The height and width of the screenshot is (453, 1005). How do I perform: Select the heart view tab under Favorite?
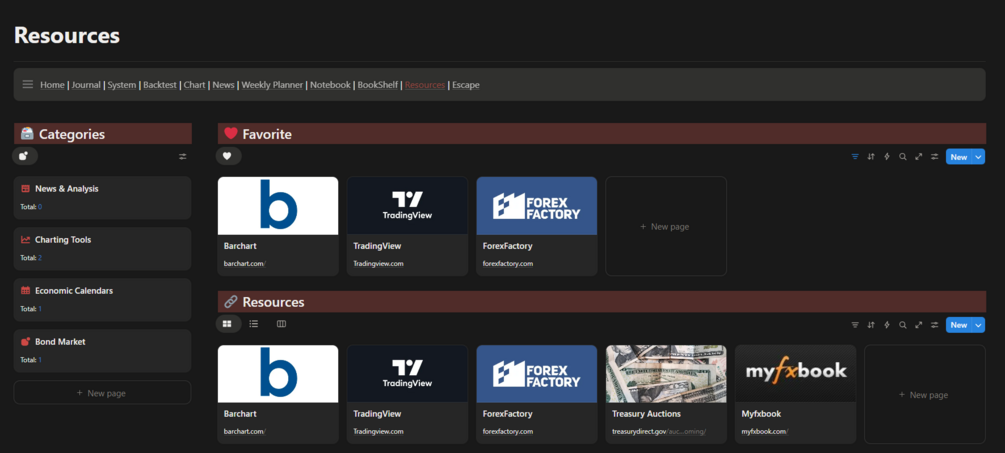(x=229, y=156)
